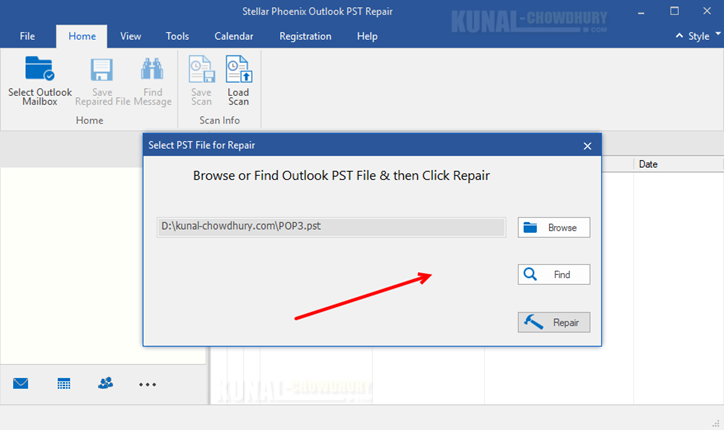Image resolution: width=724 pixels, height=430 pixels.
Task: Click the PST file path field
Action: pyautogui.click(x=331, y=227)
